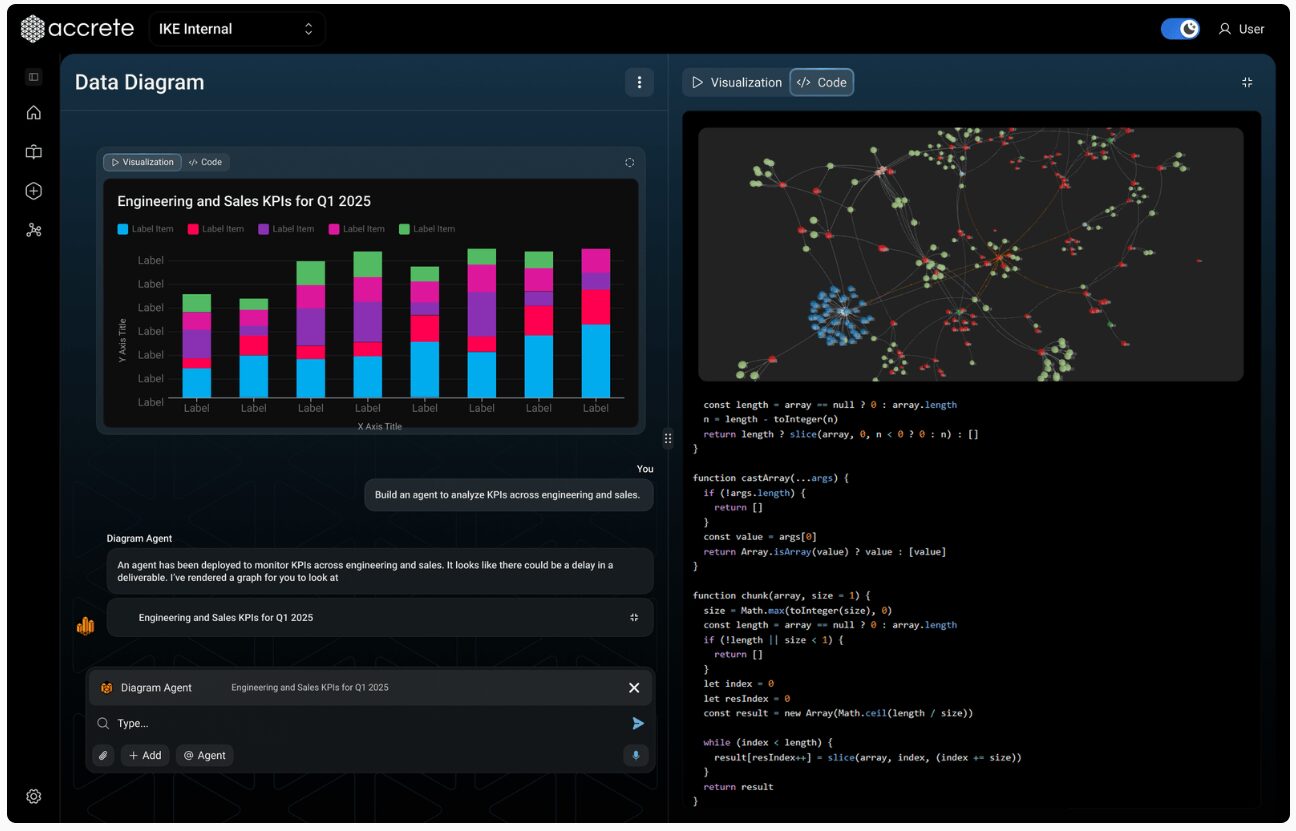Switch to the Code tab in right panel
This screenshot has height=831, width=1296.
point(821,82)
